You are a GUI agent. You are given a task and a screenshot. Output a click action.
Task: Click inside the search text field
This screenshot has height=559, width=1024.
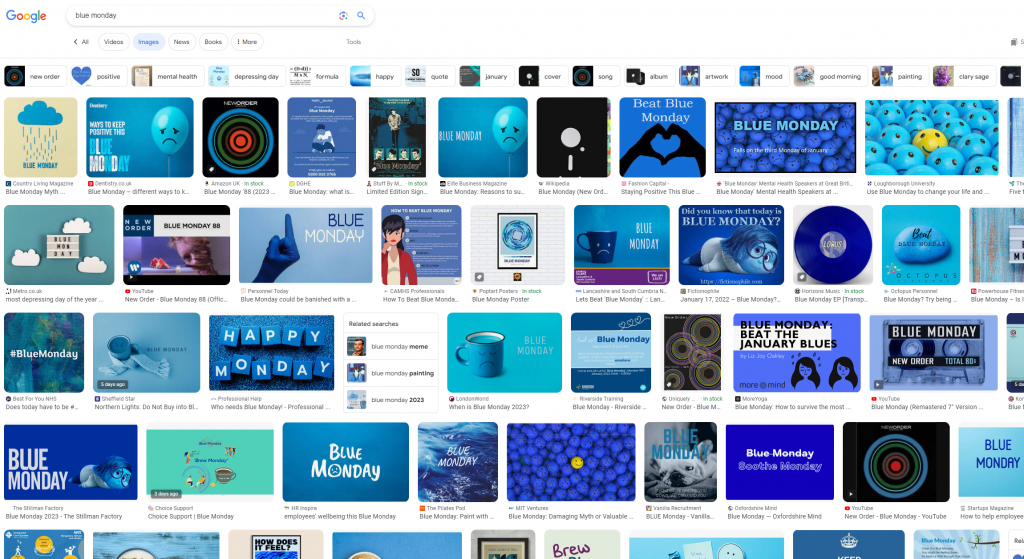200,16
